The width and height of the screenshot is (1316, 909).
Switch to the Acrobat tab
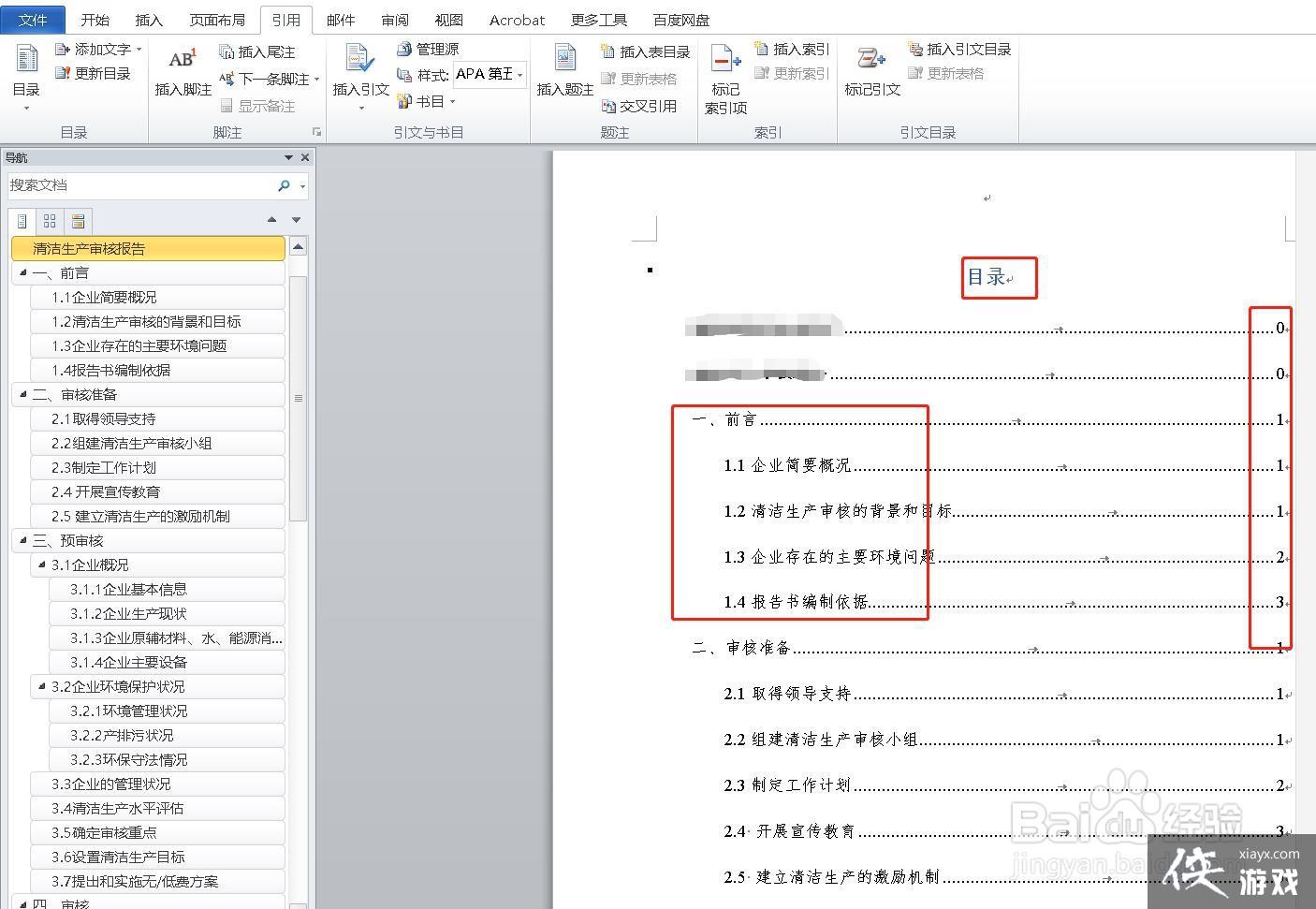point(517,20)
